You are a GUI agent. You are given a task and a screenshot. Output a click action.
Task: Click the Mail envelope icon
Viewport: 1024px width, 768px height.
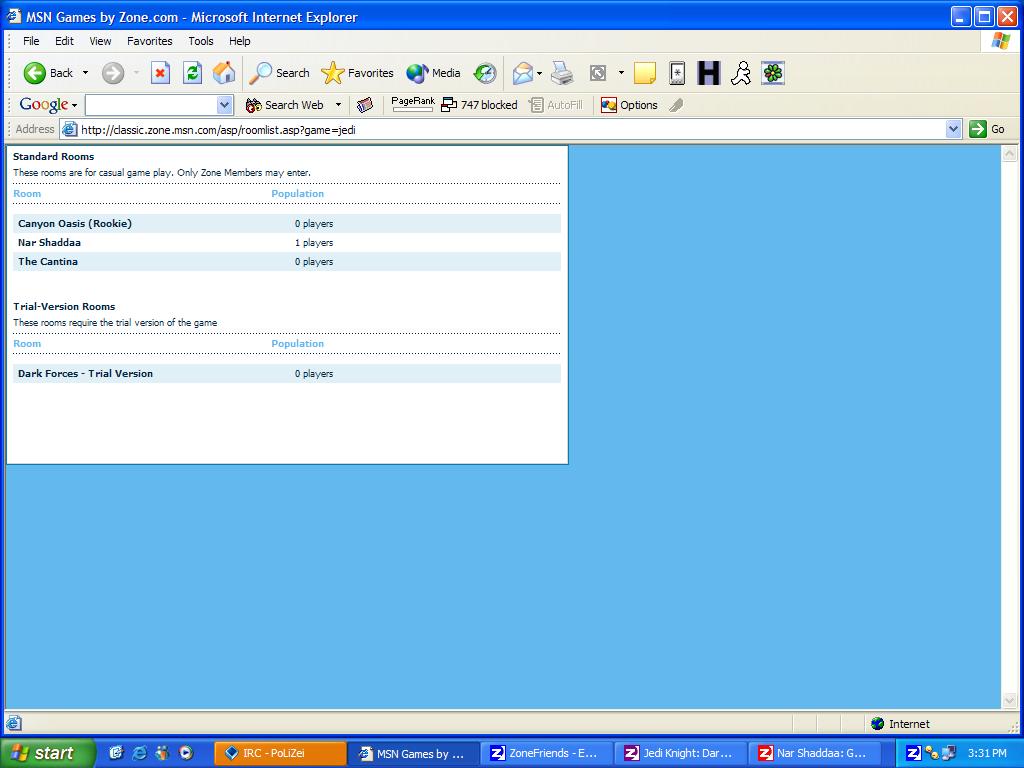tap(522, 73)
